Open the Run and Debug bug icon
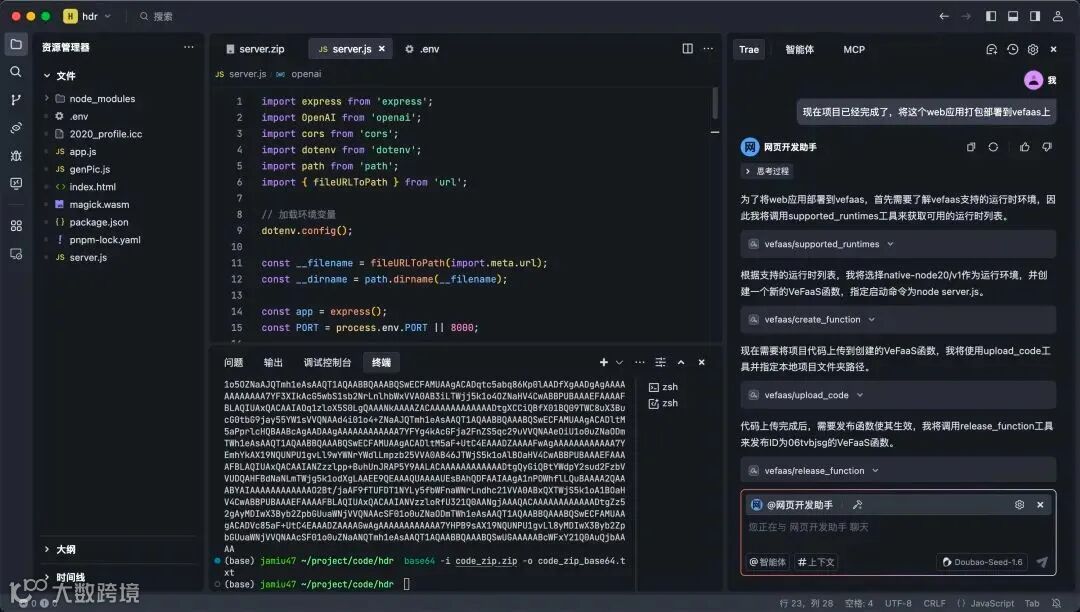1080x612 pixels. [16, 156]
